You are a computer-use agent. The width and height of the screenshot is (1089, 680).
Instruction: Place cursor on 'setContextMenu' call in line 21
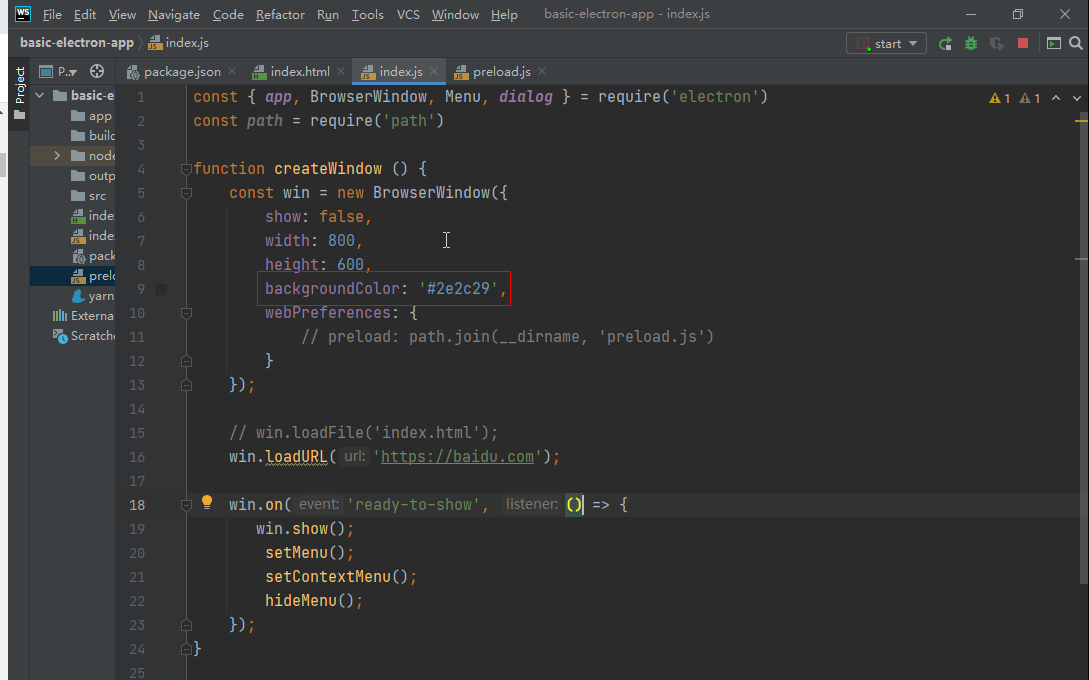click(328, 577)
